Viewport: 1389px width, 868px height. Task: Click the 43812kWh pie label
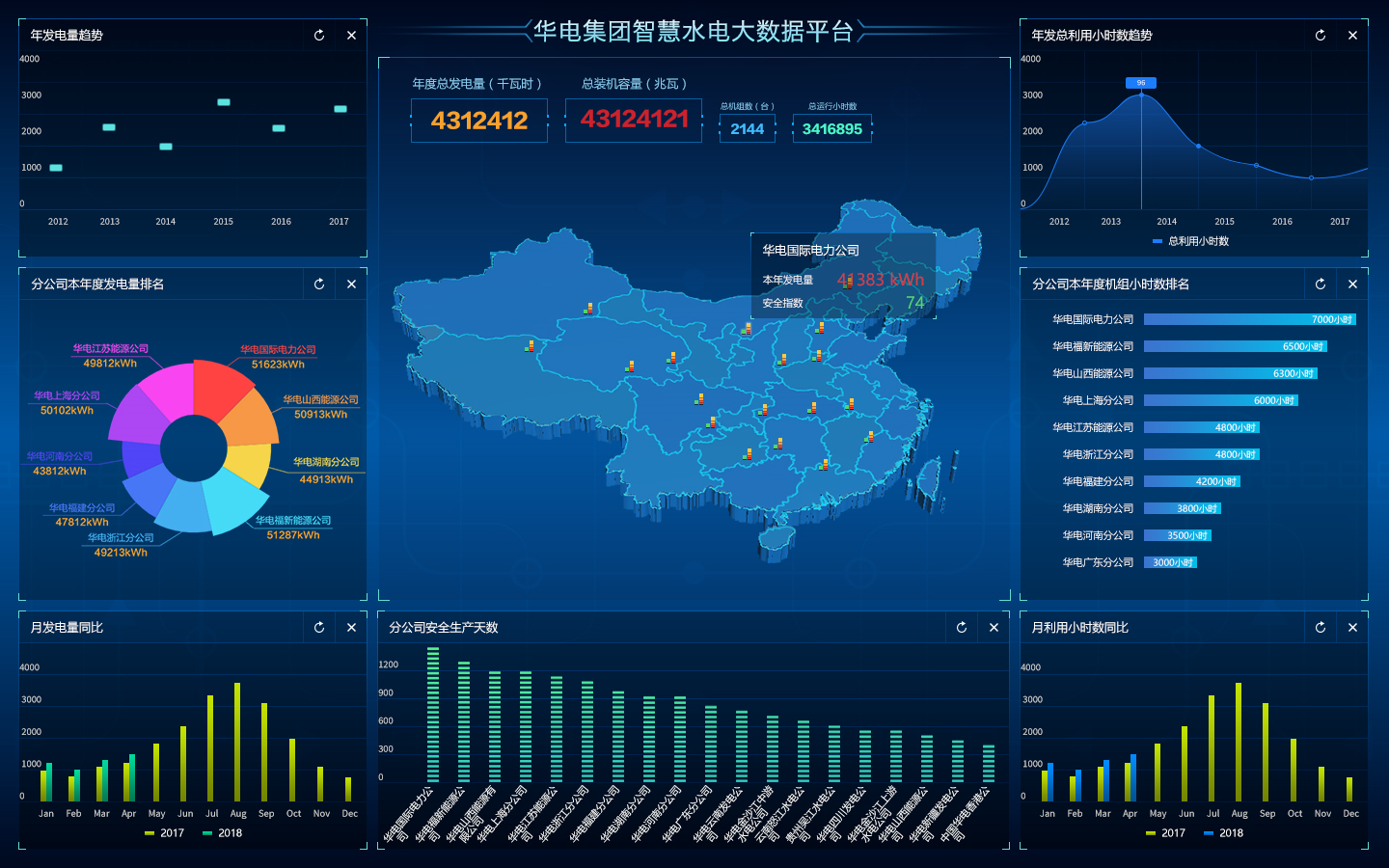[x=60, y=472]
